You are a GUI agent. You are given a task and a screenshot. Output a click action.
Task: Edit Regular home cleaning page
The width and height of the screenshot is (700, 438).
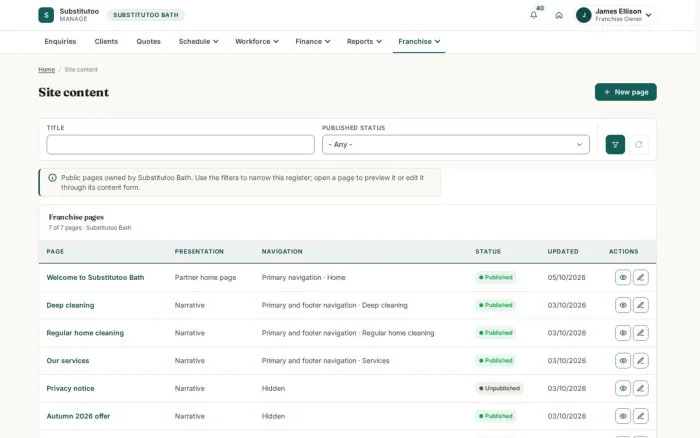(641, 333)
